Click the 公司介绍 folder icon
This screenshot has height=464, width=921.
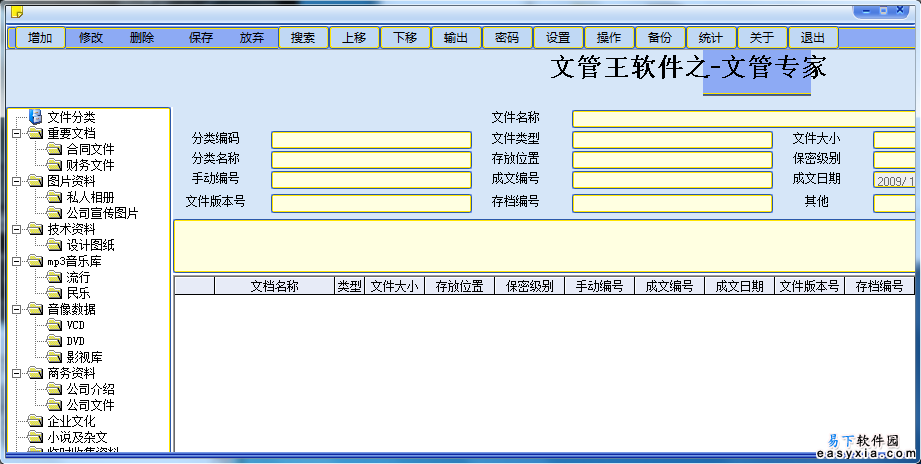[x=54, y=389]
